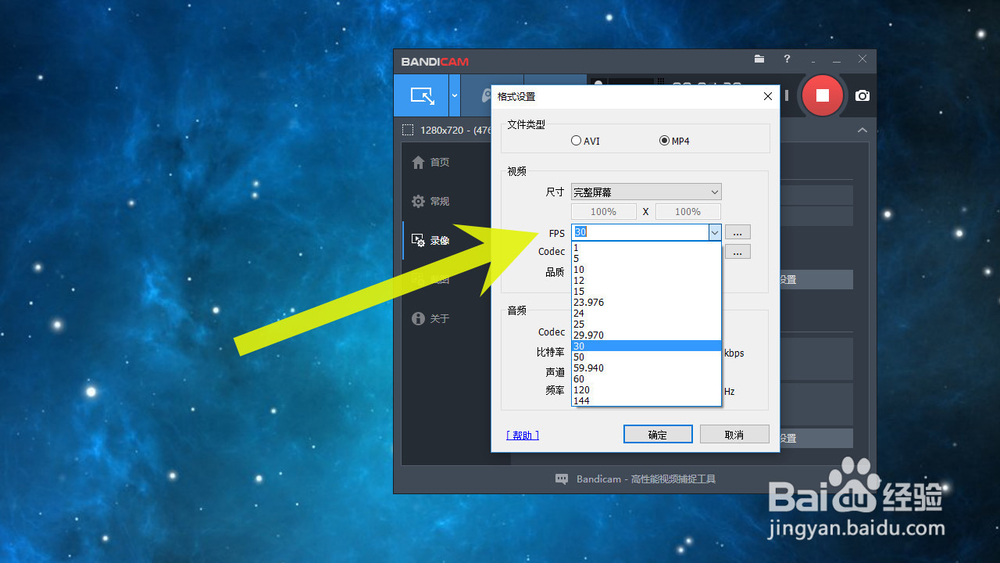The height and width of the screenshot is (563, 1000).
Task: Open FPS advanced settings ellipsis button
Action: click(737, 232)
